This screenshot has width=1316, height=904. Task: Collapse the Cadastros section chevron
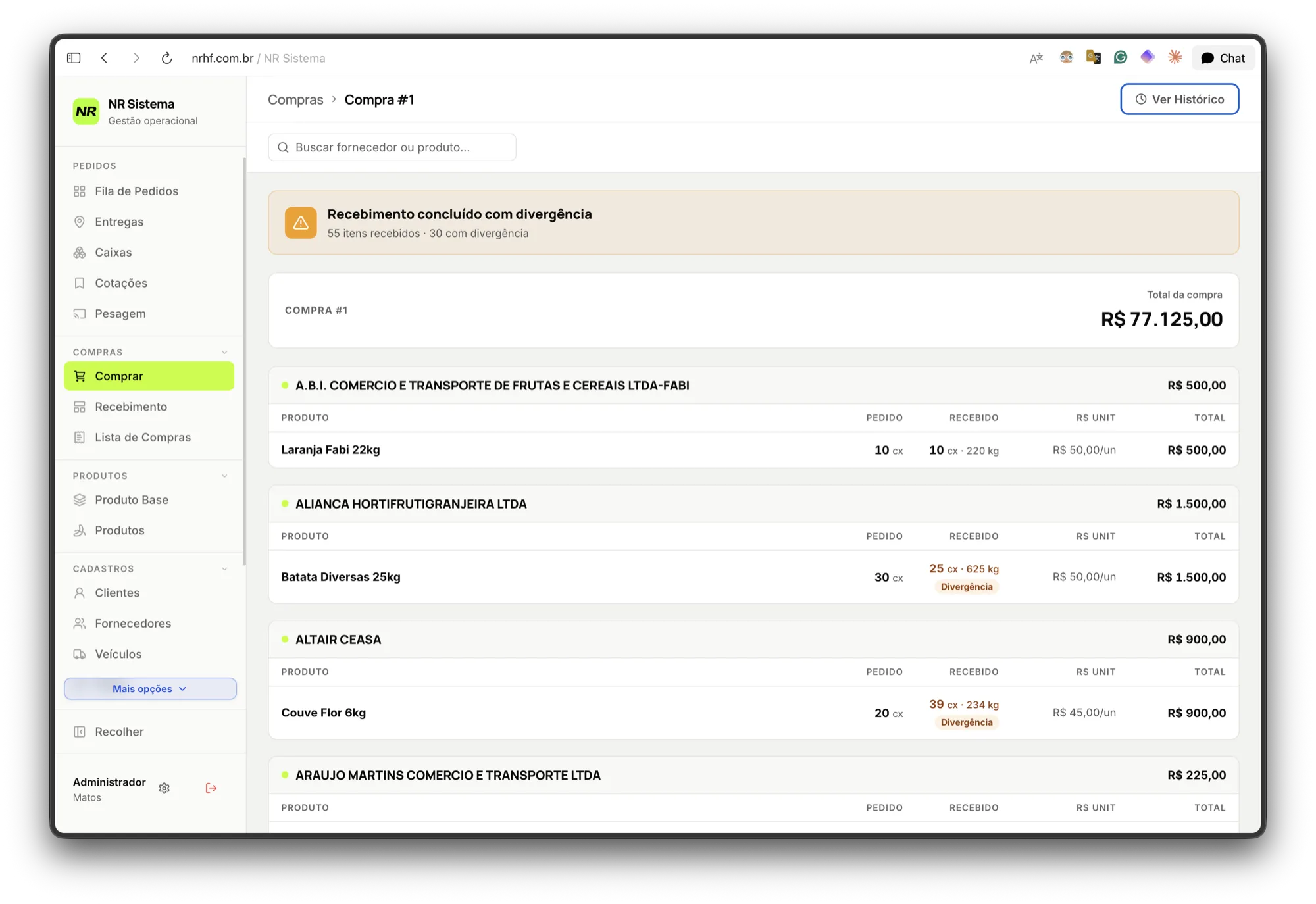[x=224, y=569]
